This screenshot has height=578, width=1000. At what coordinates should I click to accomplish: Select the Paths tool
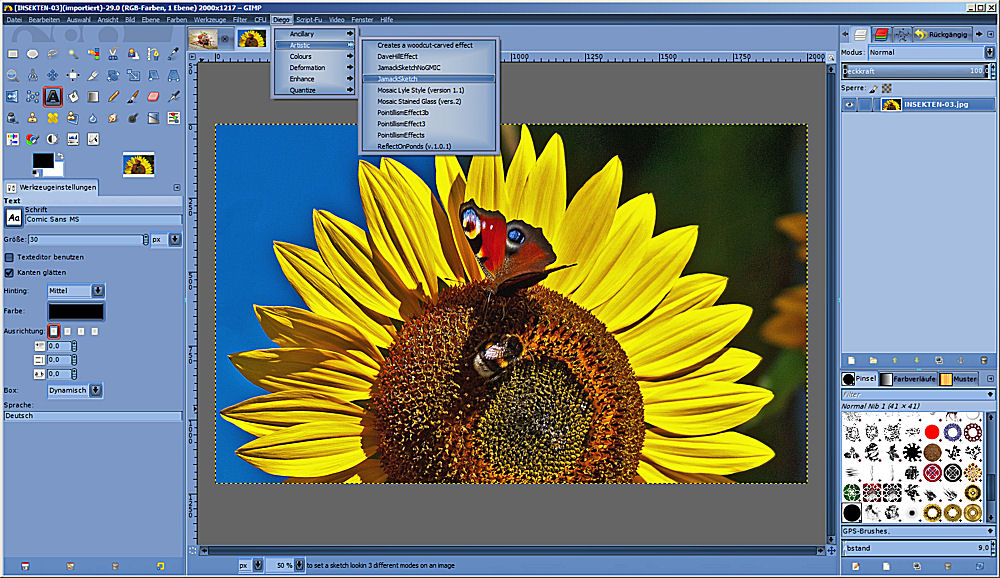pos(153,54)
